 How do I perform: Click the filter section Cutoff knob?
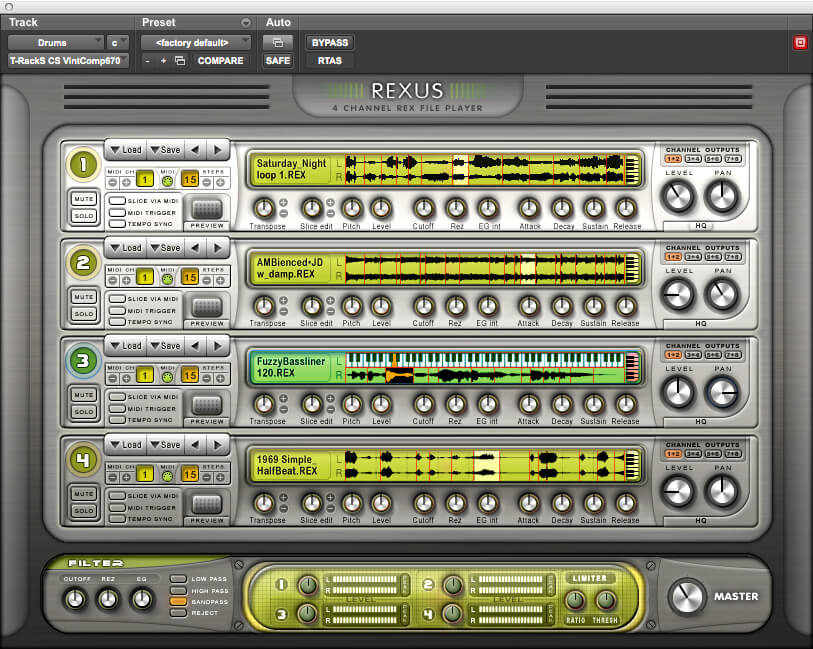coord(75,600)
